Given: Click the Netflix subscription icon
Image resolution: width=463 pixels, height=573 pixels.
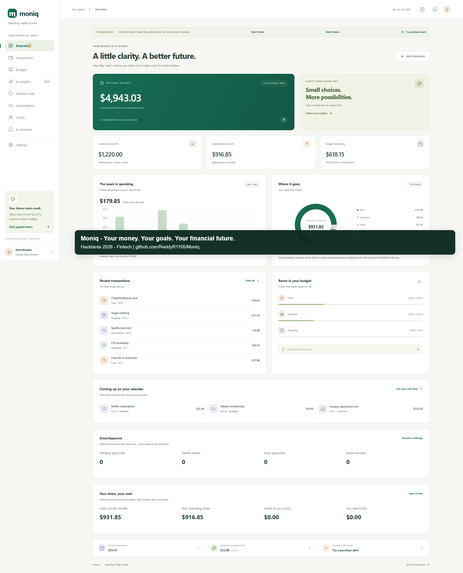Looking at the screenshot, I should pos(104,409).
